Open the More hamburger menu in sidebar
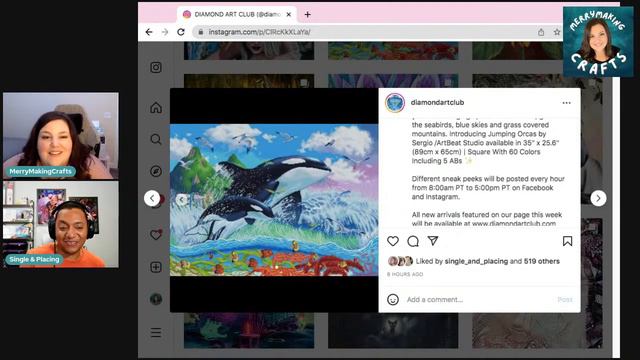The image size is (640, 360). 156,332
